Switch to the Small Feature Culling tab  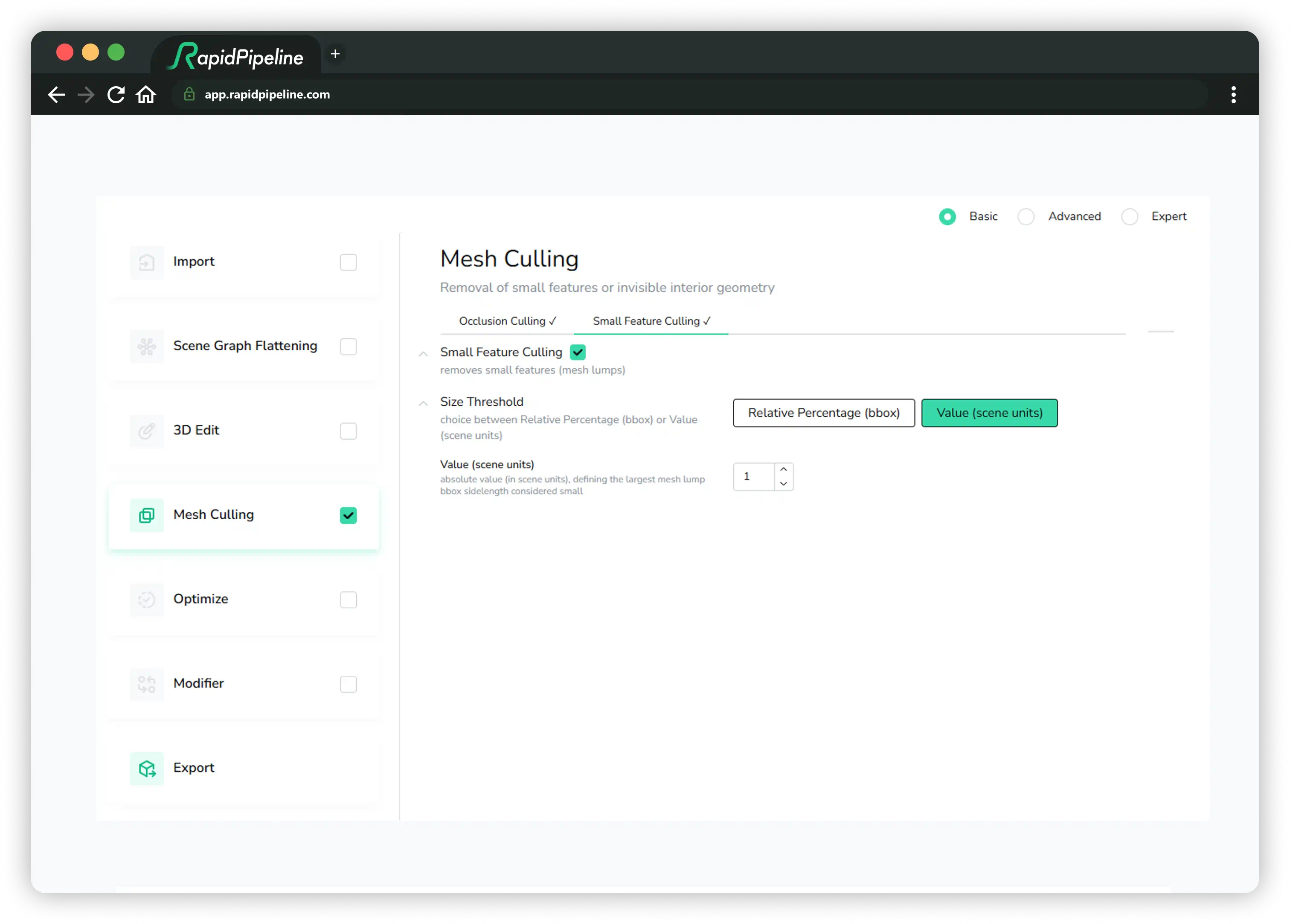(651, 320)
